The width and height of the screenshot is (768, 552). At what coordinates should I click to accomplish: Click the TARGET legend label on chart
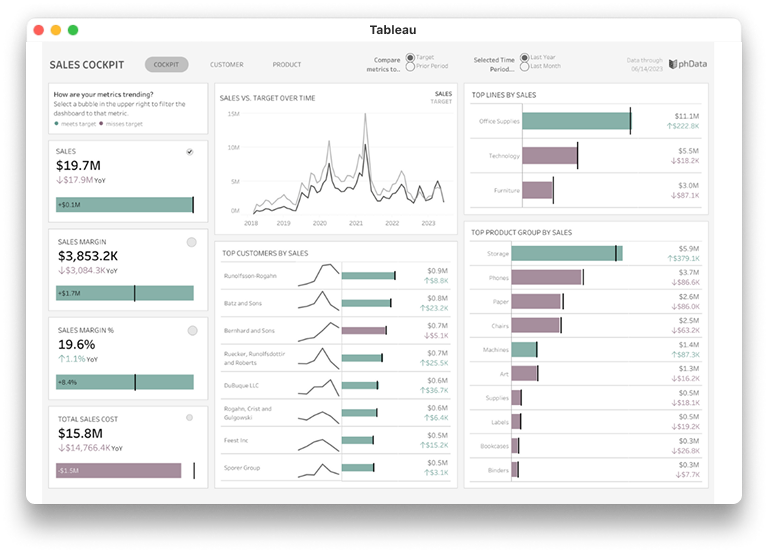coord(441,101)
